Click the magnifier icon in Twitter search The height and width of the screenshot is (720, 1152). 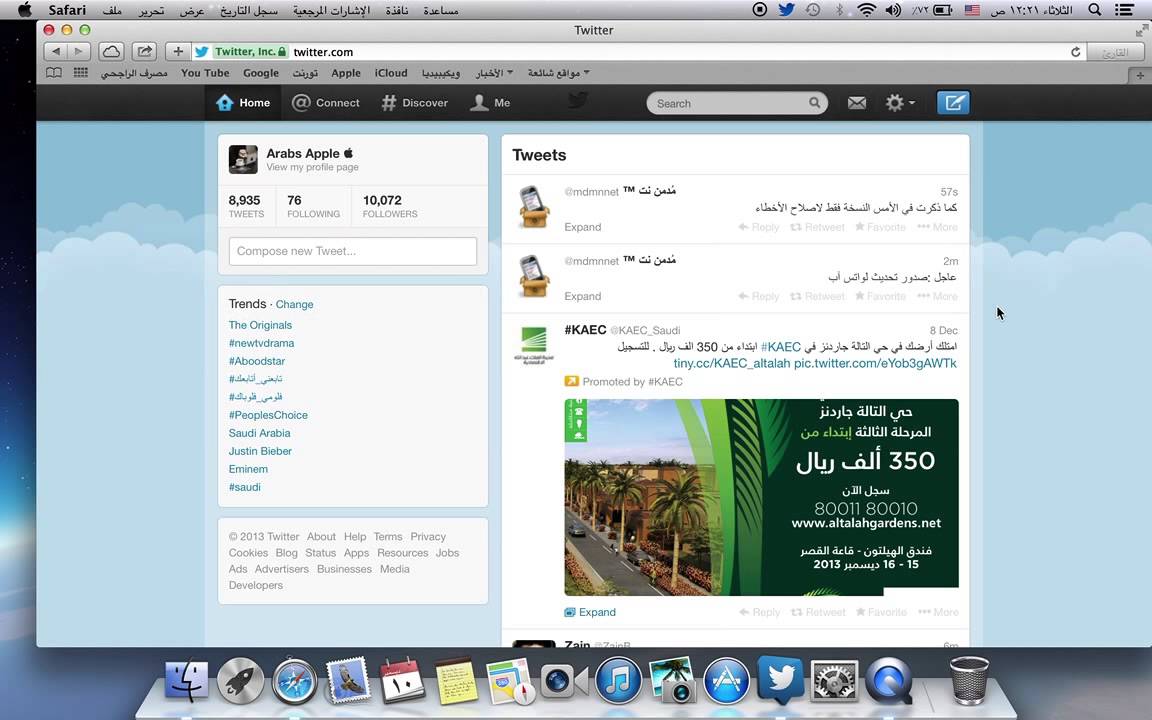pos(815,103)
